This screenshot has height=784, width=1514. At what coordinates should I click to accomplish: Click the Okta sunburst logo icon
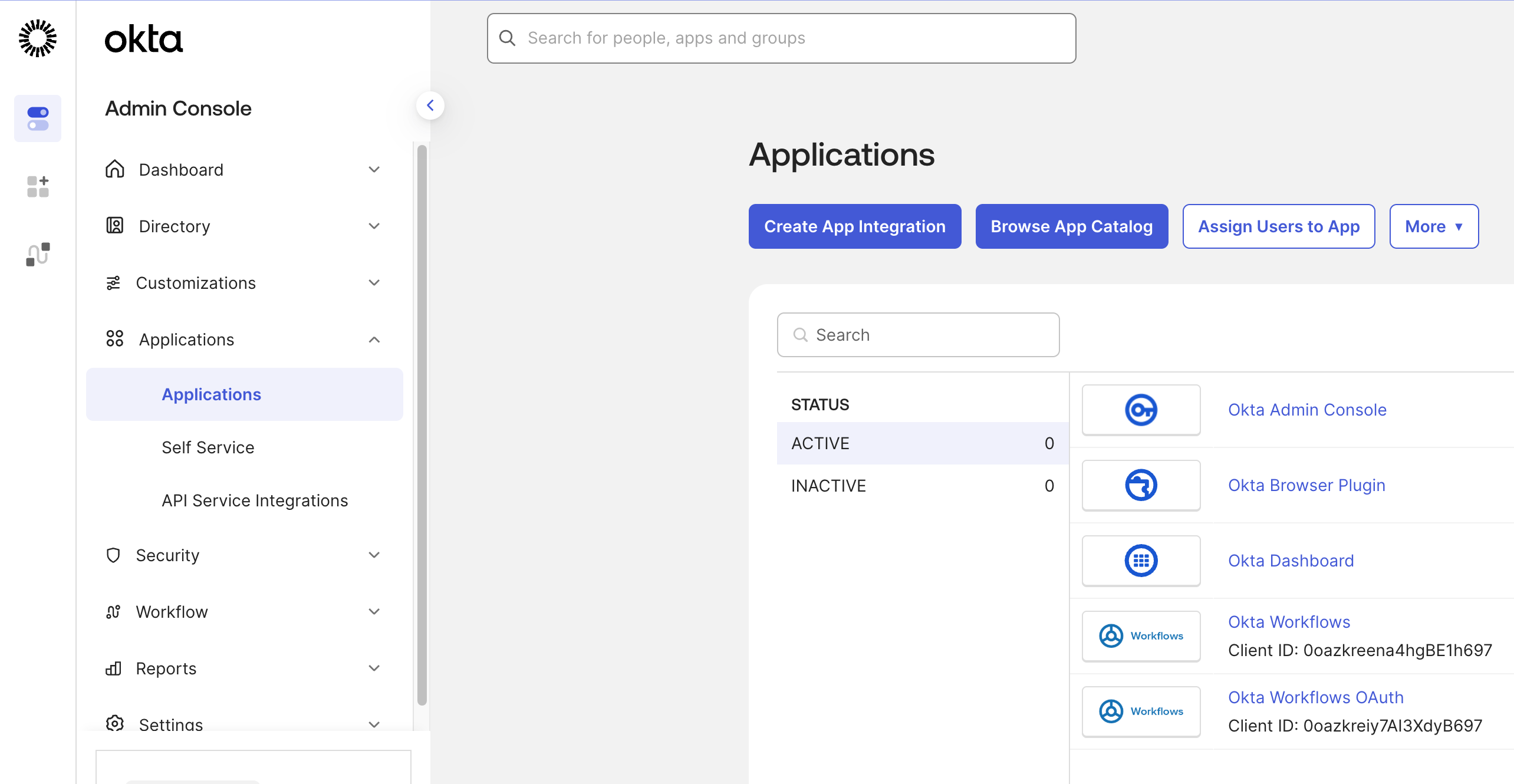coord(38,38)
